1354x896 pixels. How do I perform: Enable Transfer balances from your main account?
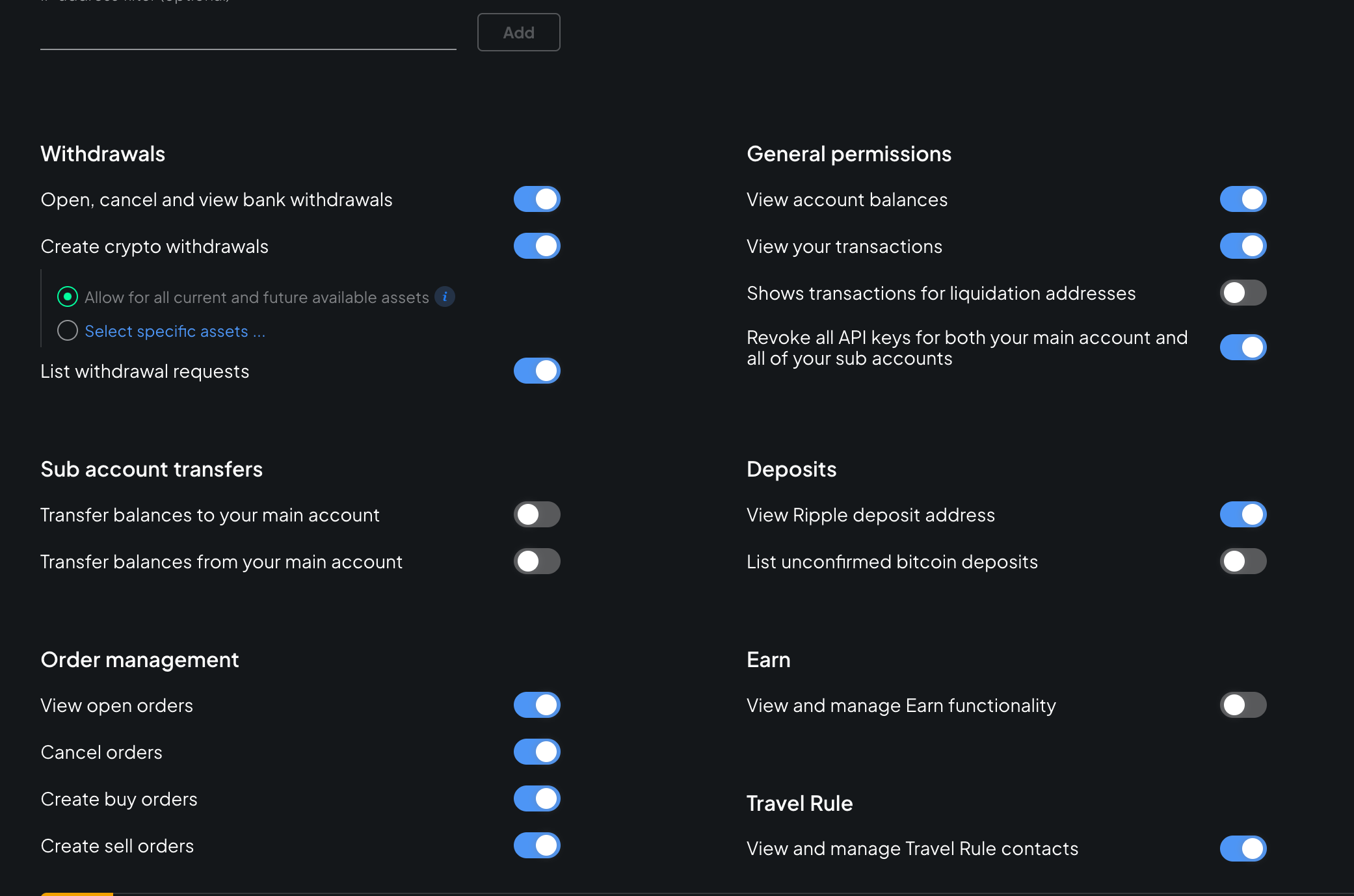(537, 561)
